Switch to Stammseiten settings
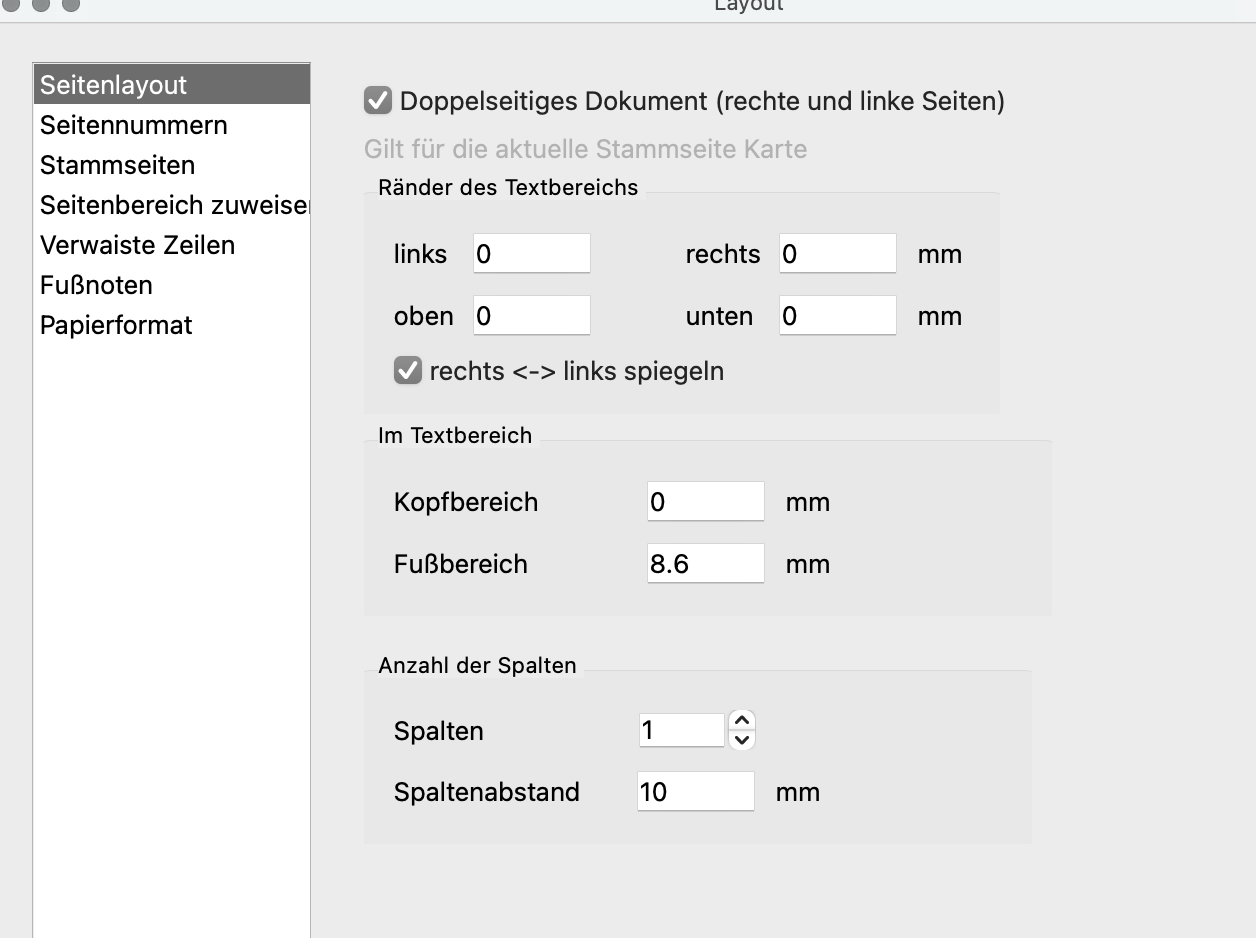The width and height of the screenshot is (1256, 938). point(118,165)
